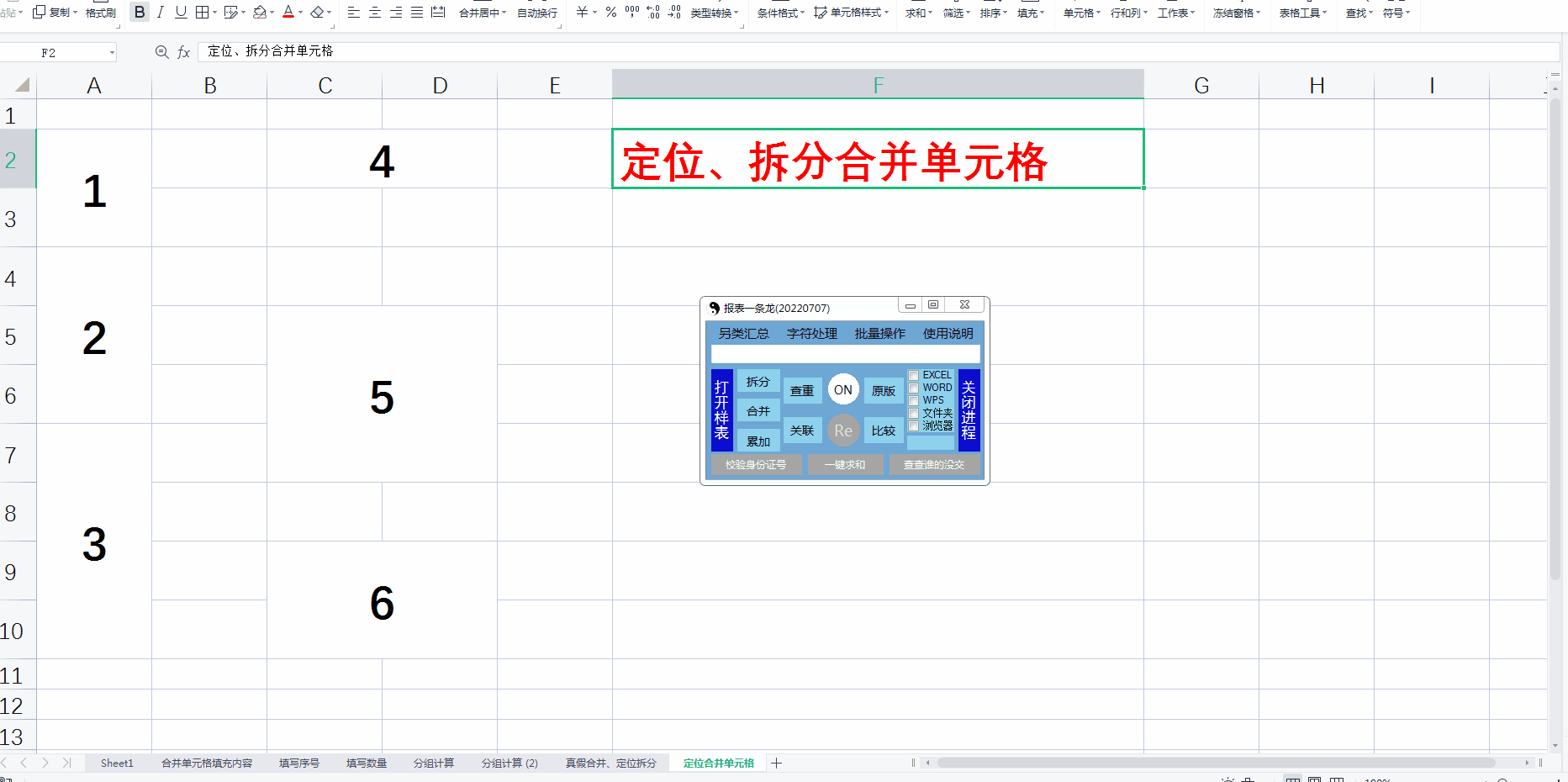This screenshot has height=782, width=1568.
Task: Click the white text field in 报表一条龙
Action: [845, 354]
